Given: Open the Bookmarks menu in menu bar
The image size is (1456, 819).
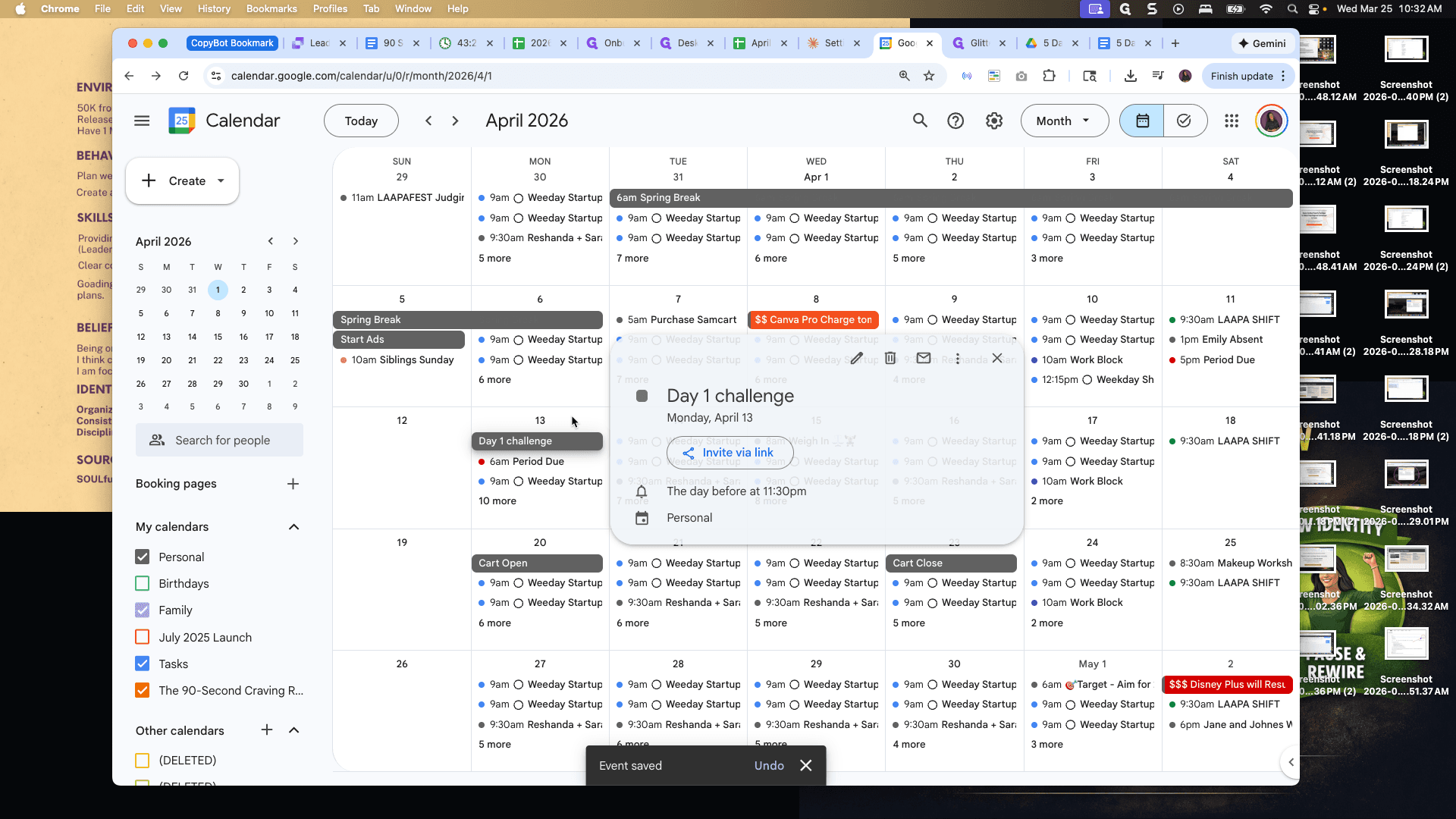Looking at the screenshot, I should (271, 8).
